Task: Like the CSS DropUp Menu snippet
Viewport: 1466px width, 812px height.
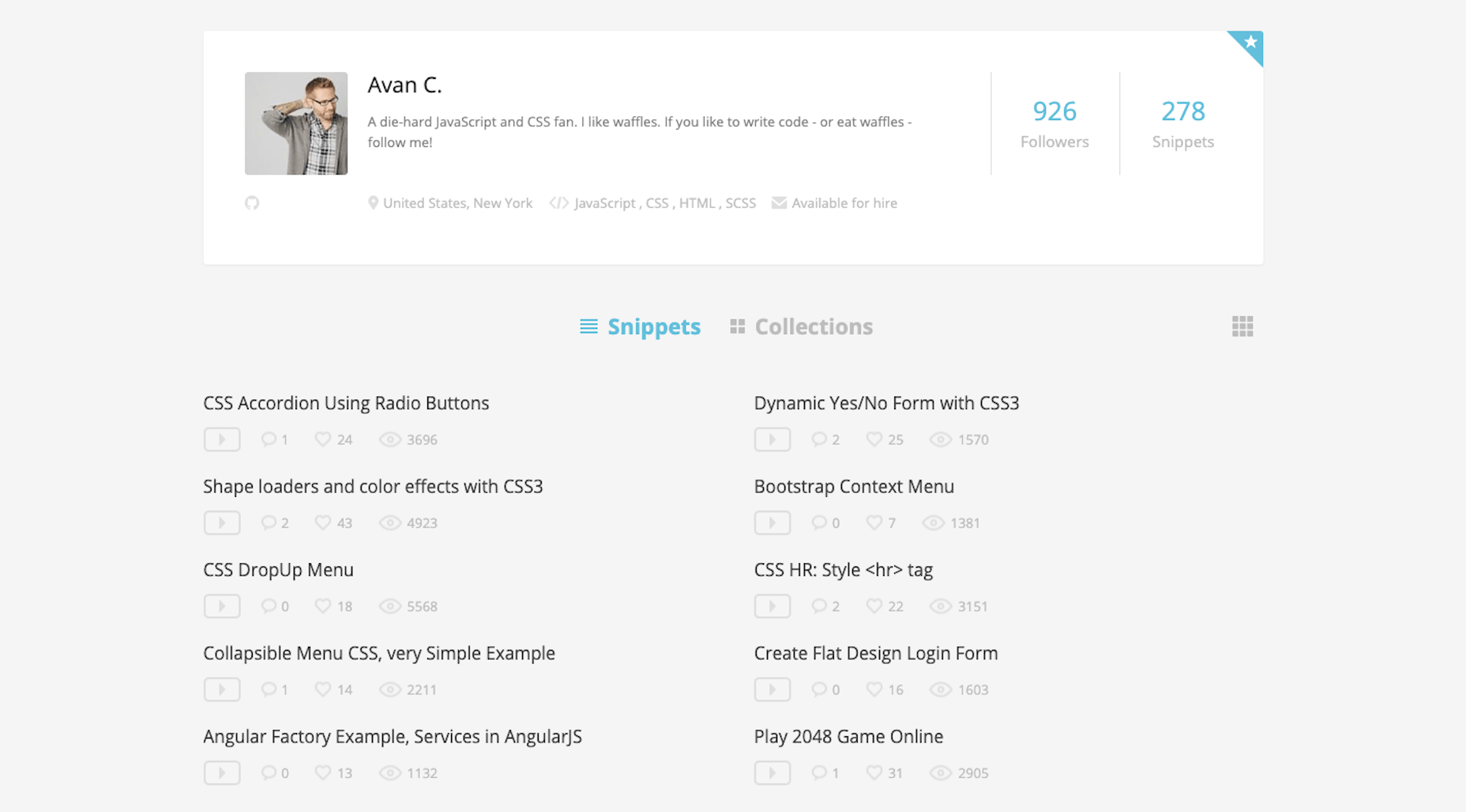Action: tap(322, 606)
